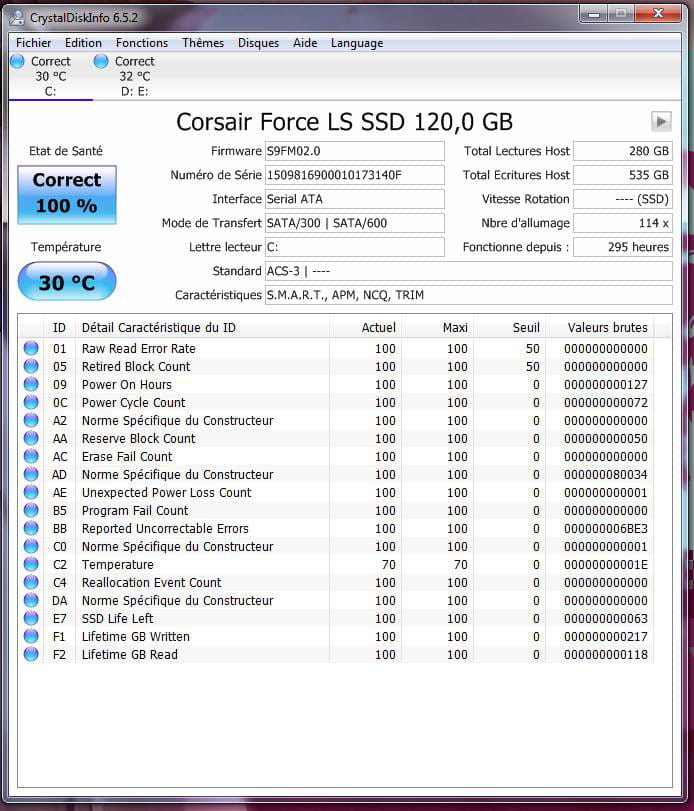The image size is (694, 811).
Task: Select raw value 00000000001E
Action: pos(606,564)
